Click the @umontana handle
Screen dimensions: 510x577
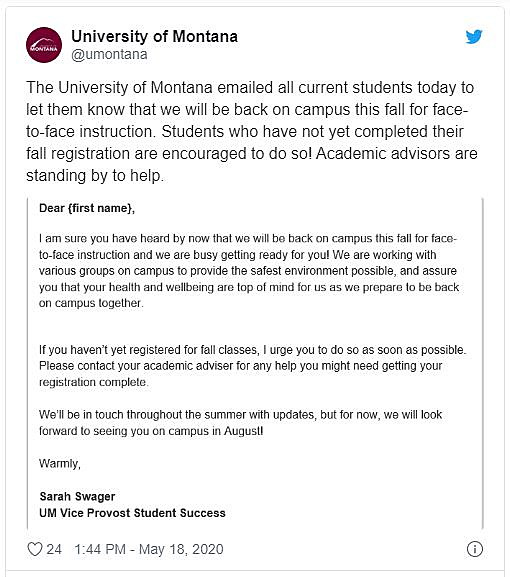coord(109,54)
